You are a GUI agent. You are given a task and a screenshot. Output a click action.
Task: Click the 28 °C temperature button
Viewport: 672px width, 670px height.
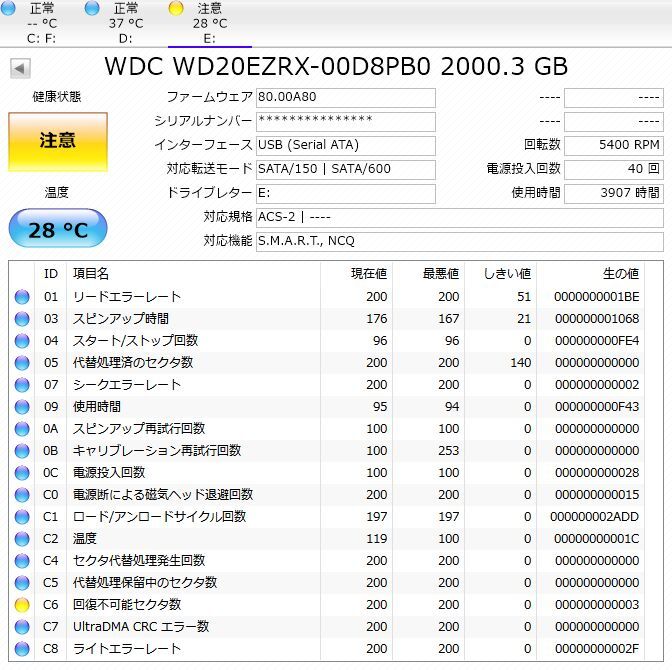click(x=58, y=228)
